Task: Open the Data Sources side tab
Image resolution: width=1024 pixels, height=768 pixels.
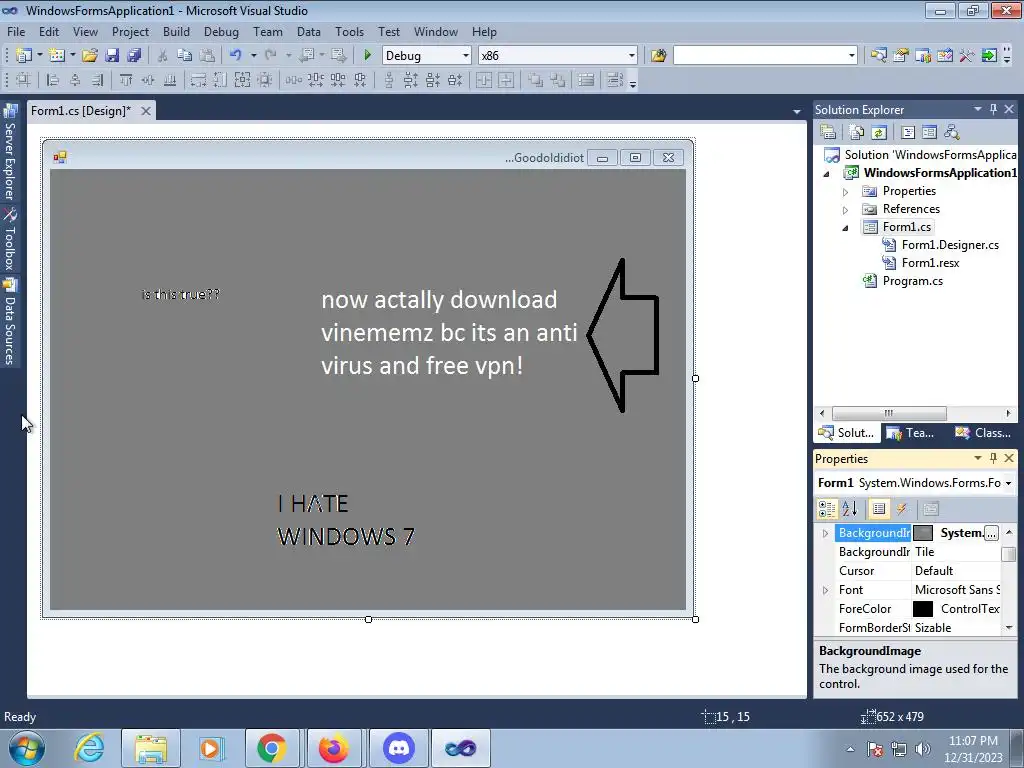Action: coord(10,322)
